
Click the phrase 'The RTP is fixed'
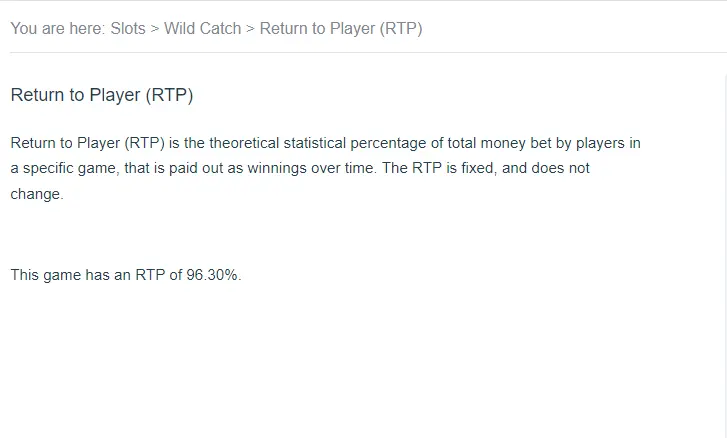coord(438,168)
